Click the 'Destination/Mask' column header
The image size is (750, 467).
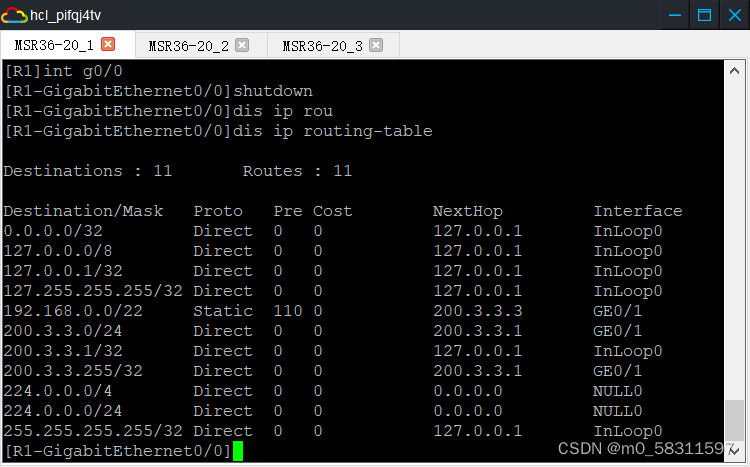[83, 211]
